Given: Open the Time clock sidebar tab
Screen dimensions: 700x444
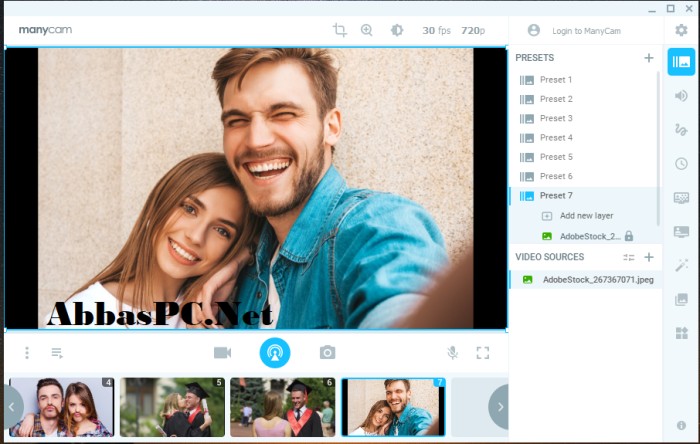Looking at the screenshot, I should coord(681,163).
